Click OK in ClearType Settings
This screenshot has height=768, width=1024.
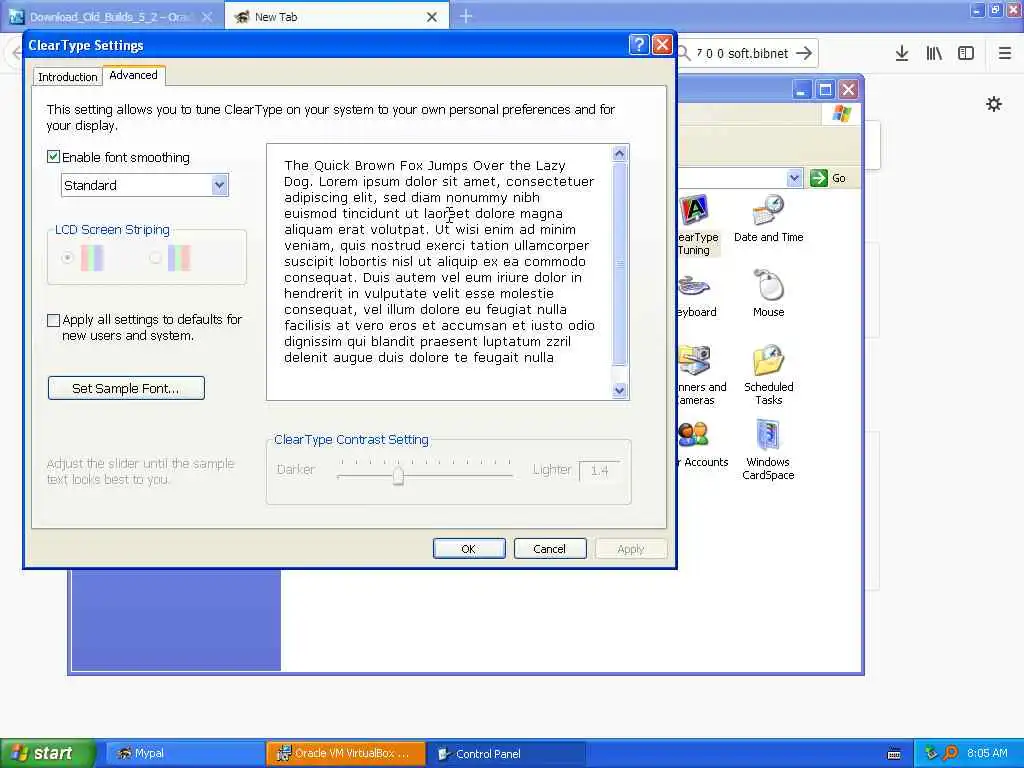[469, 549]
